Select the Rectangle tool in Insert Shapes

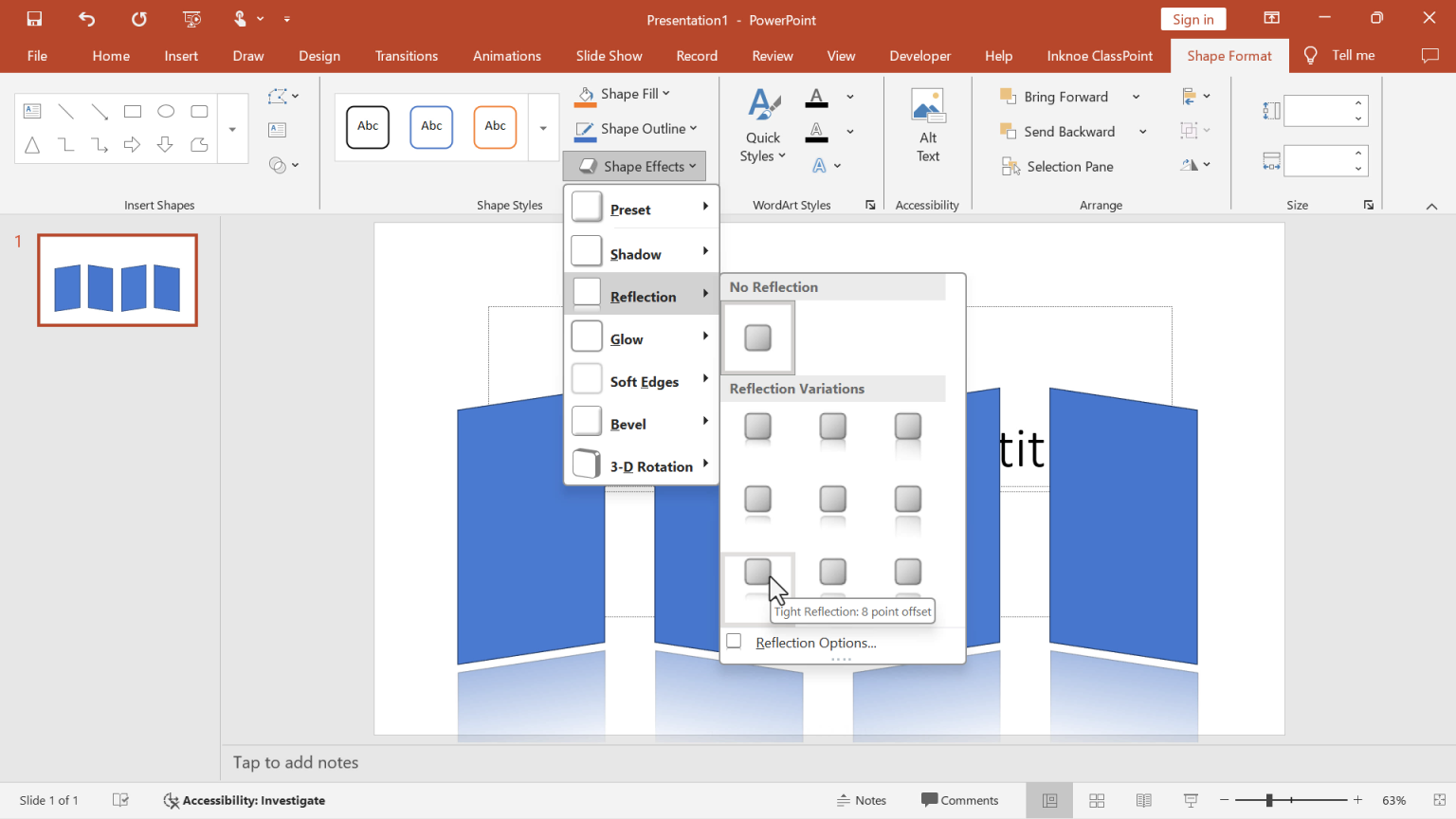(x=133, y=111)
